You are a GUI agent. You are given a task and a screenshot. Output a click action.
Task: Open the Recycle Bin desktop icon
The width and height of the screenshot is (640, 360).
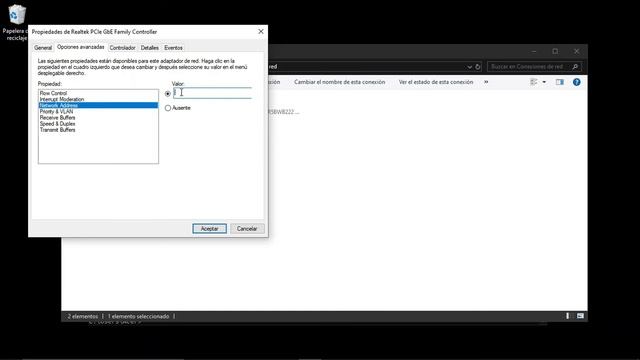point(16,21)
